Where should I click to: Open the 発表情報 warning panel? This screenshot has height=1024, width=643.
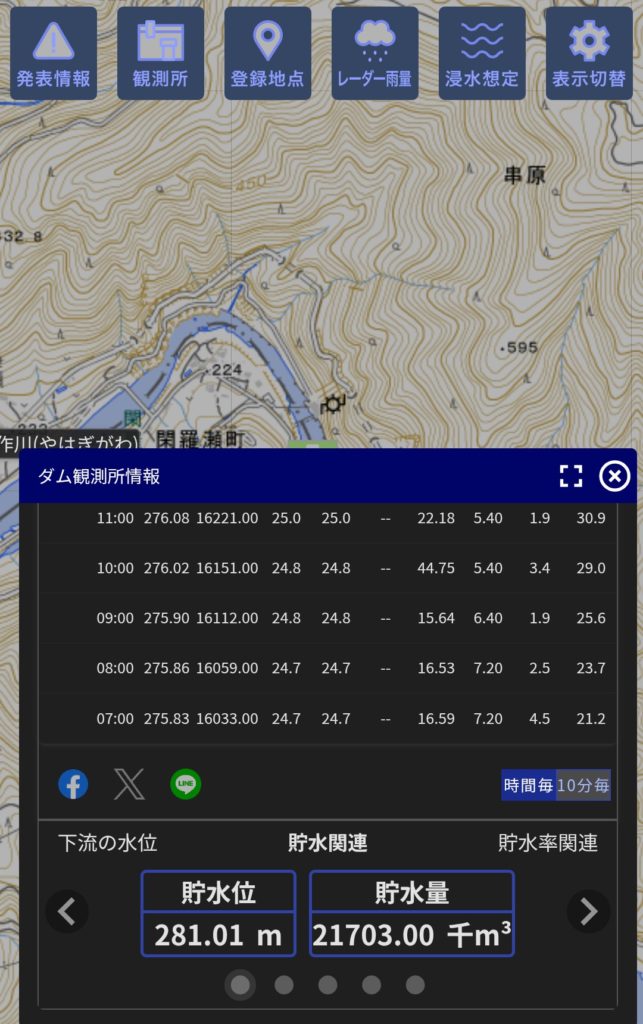tap(53, 54)
